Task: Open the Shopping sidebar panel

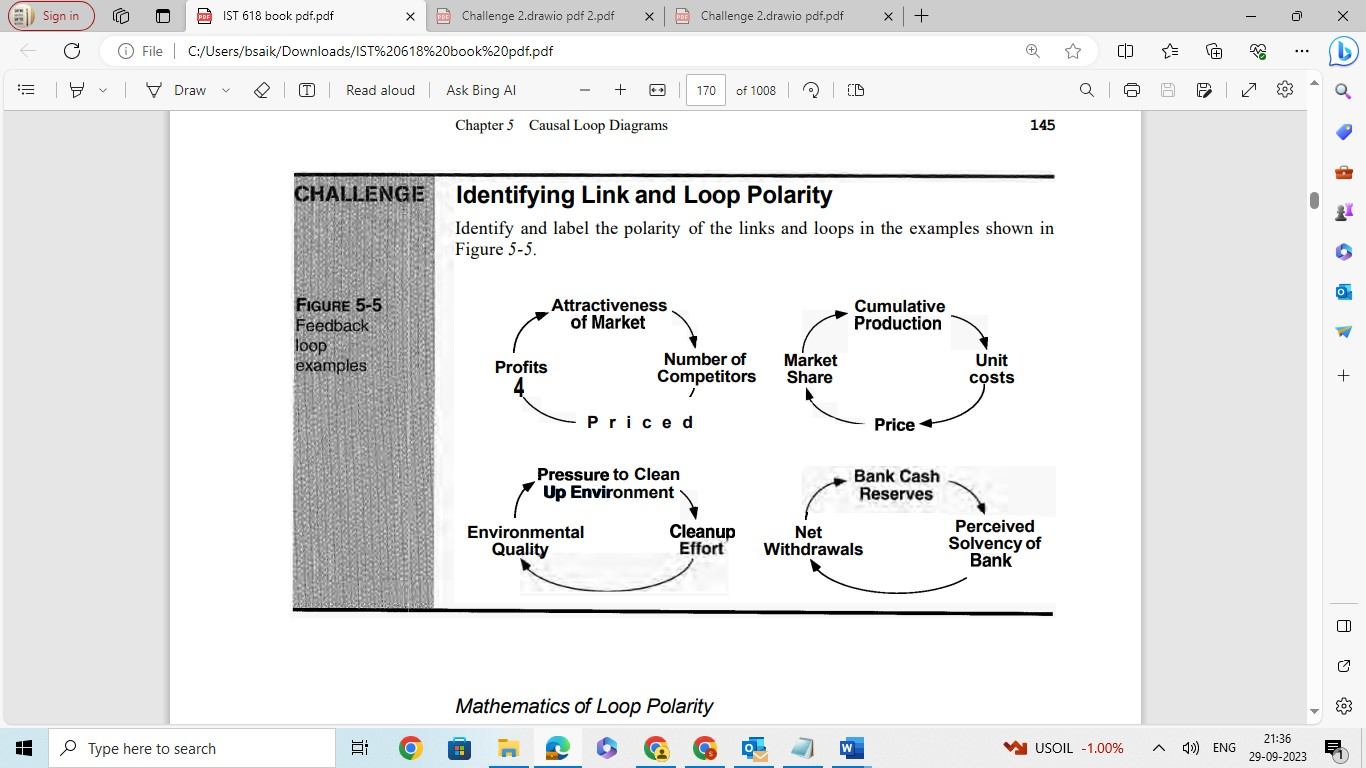Action: (1343, 131)
